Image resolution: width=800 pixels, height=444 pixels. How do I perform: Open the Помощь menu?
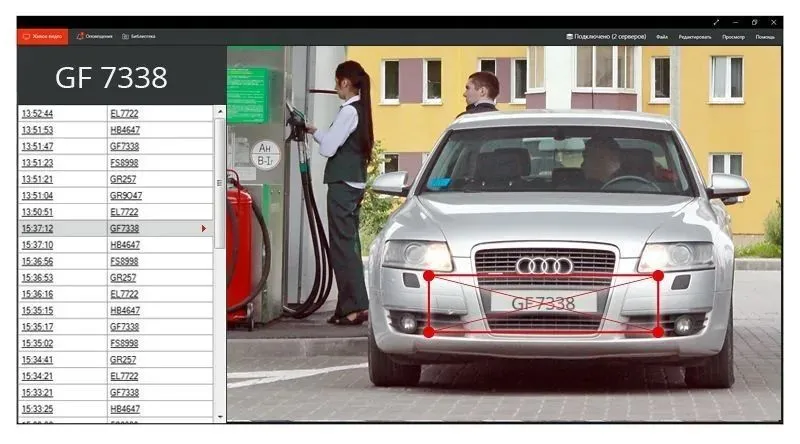[765, 36]
